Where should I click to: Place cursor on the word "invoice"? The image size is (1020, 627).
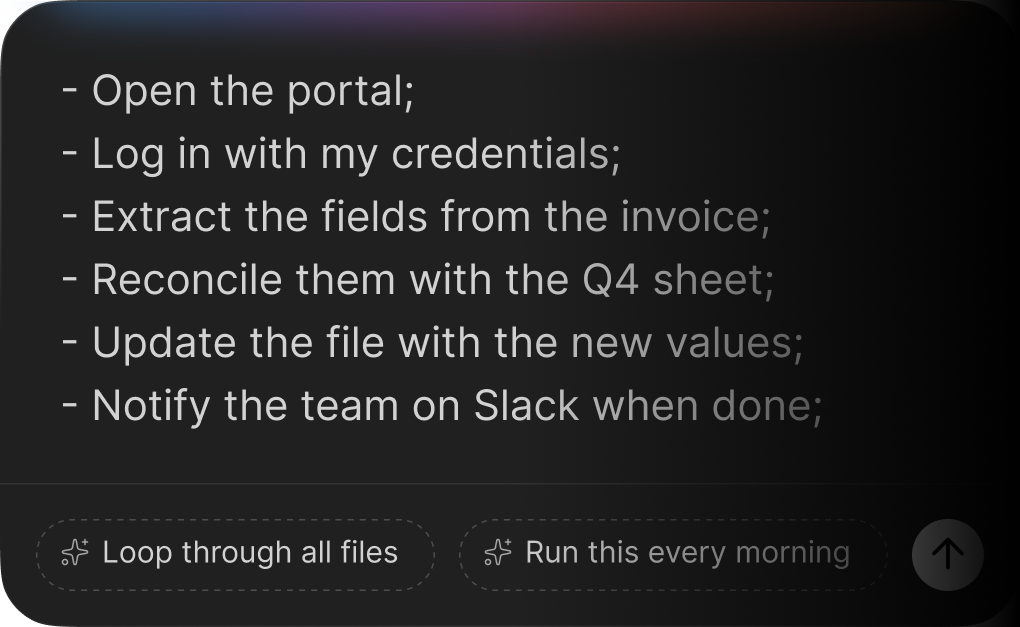(690, 217)
